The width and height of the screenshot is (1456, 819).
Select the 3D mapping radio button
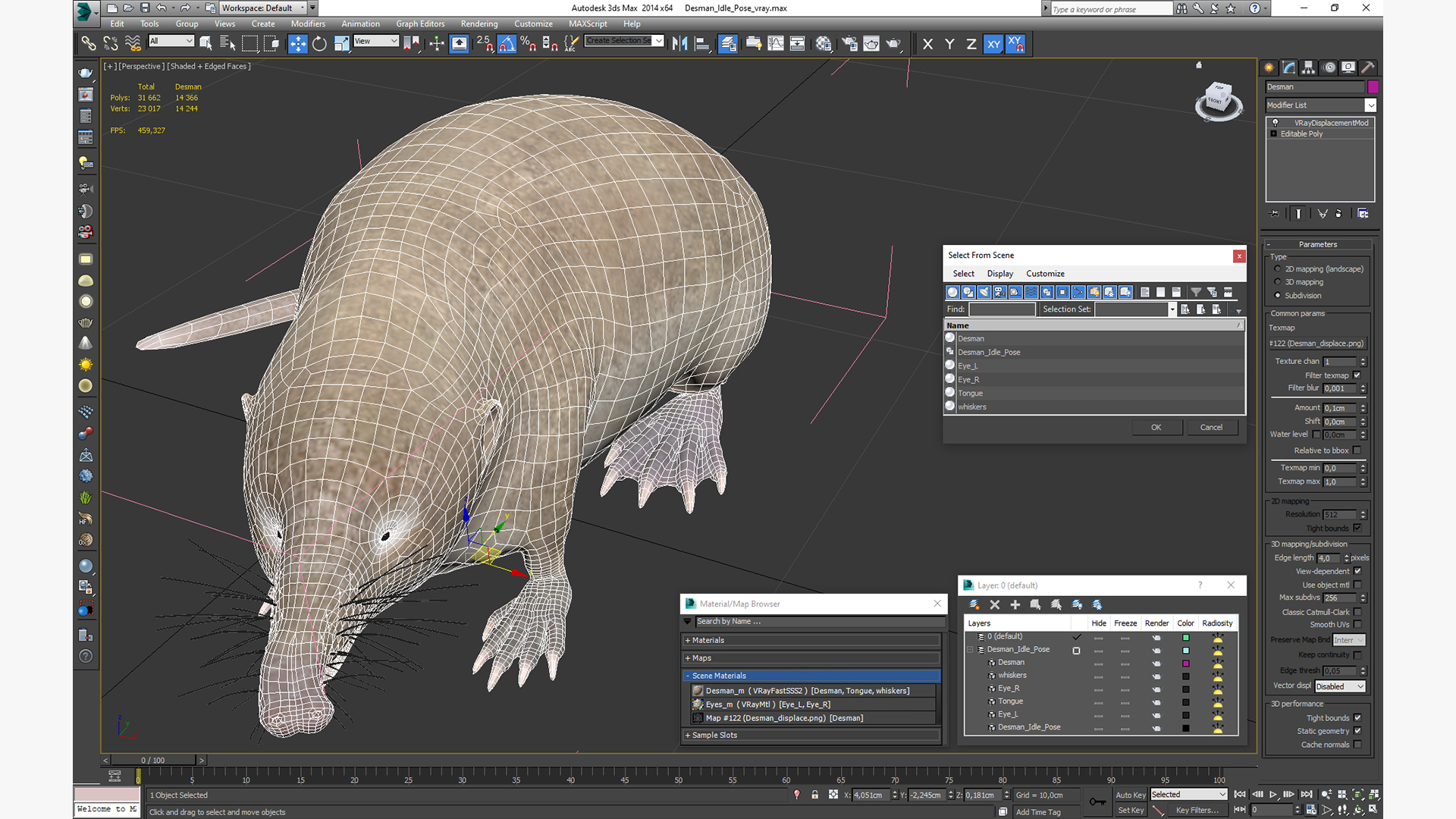pyautogui.click(x=1278, y=281)
